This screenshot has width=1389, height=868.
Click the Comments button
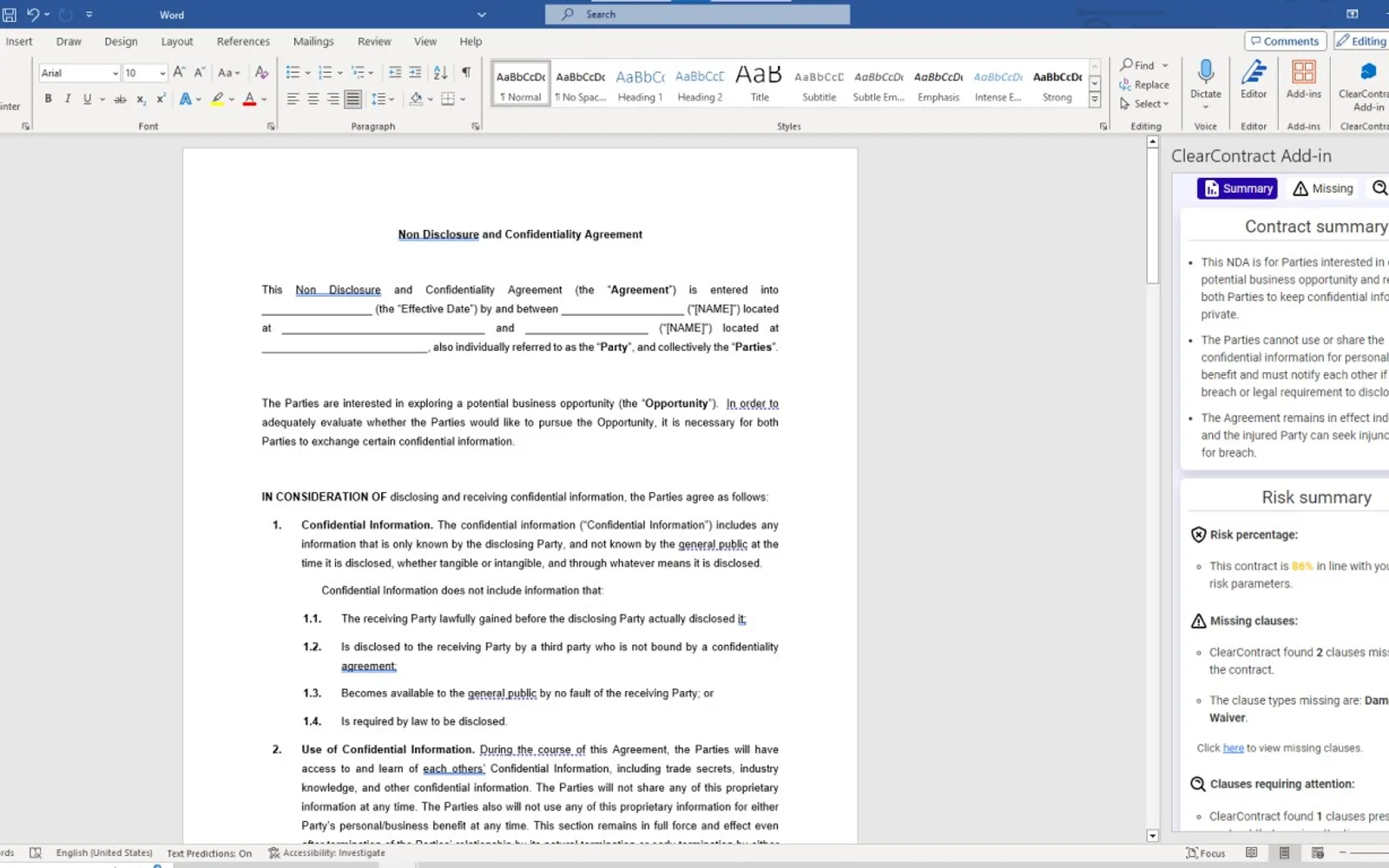pos(1285,41)
